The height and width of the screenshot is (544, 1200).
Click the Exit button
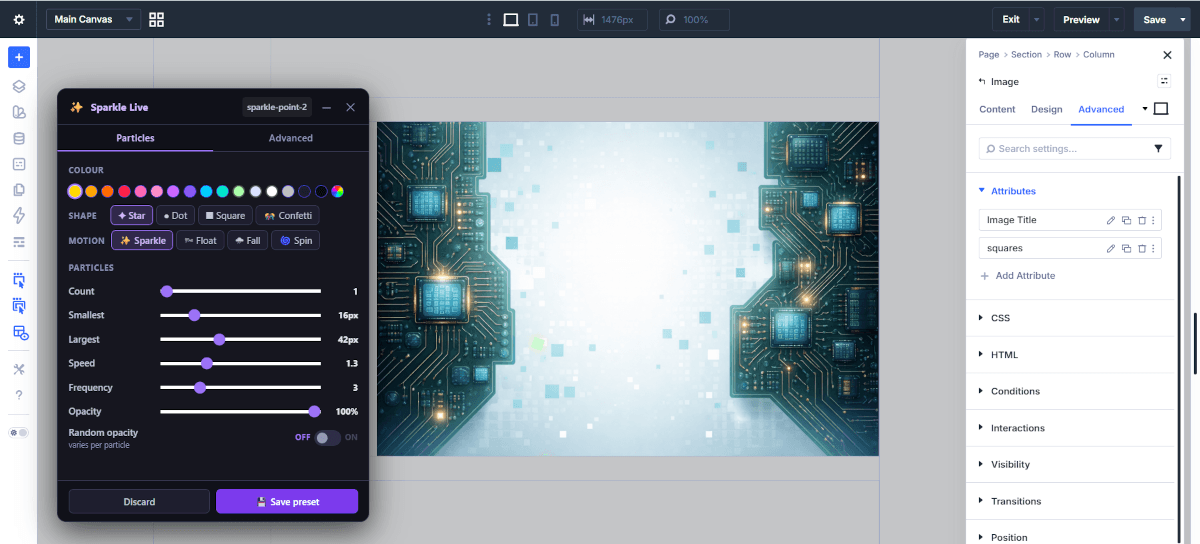(1011, 19)
